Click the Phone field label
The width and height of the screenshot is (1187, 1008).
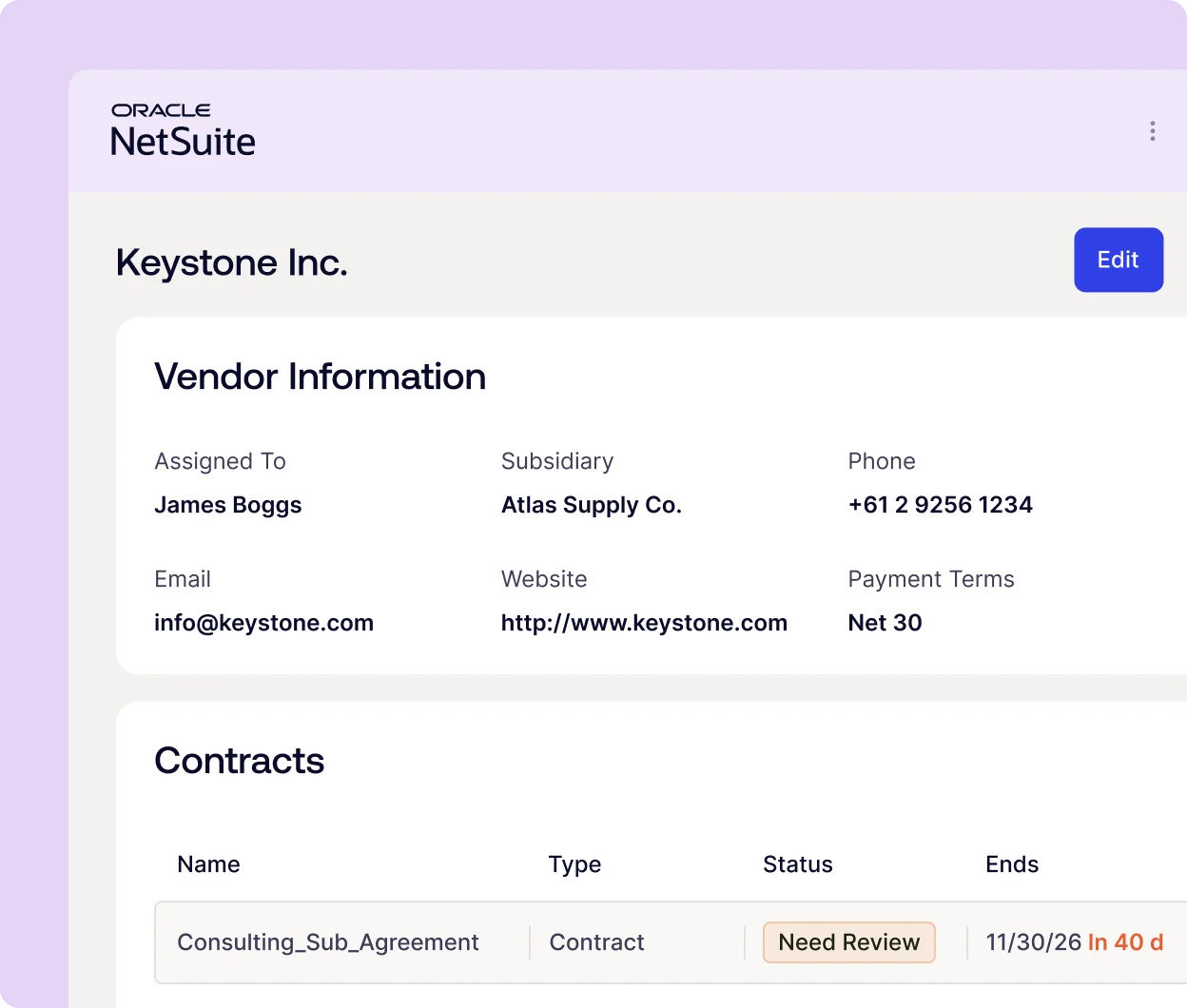pyautogui.click(x=882, y=461)
